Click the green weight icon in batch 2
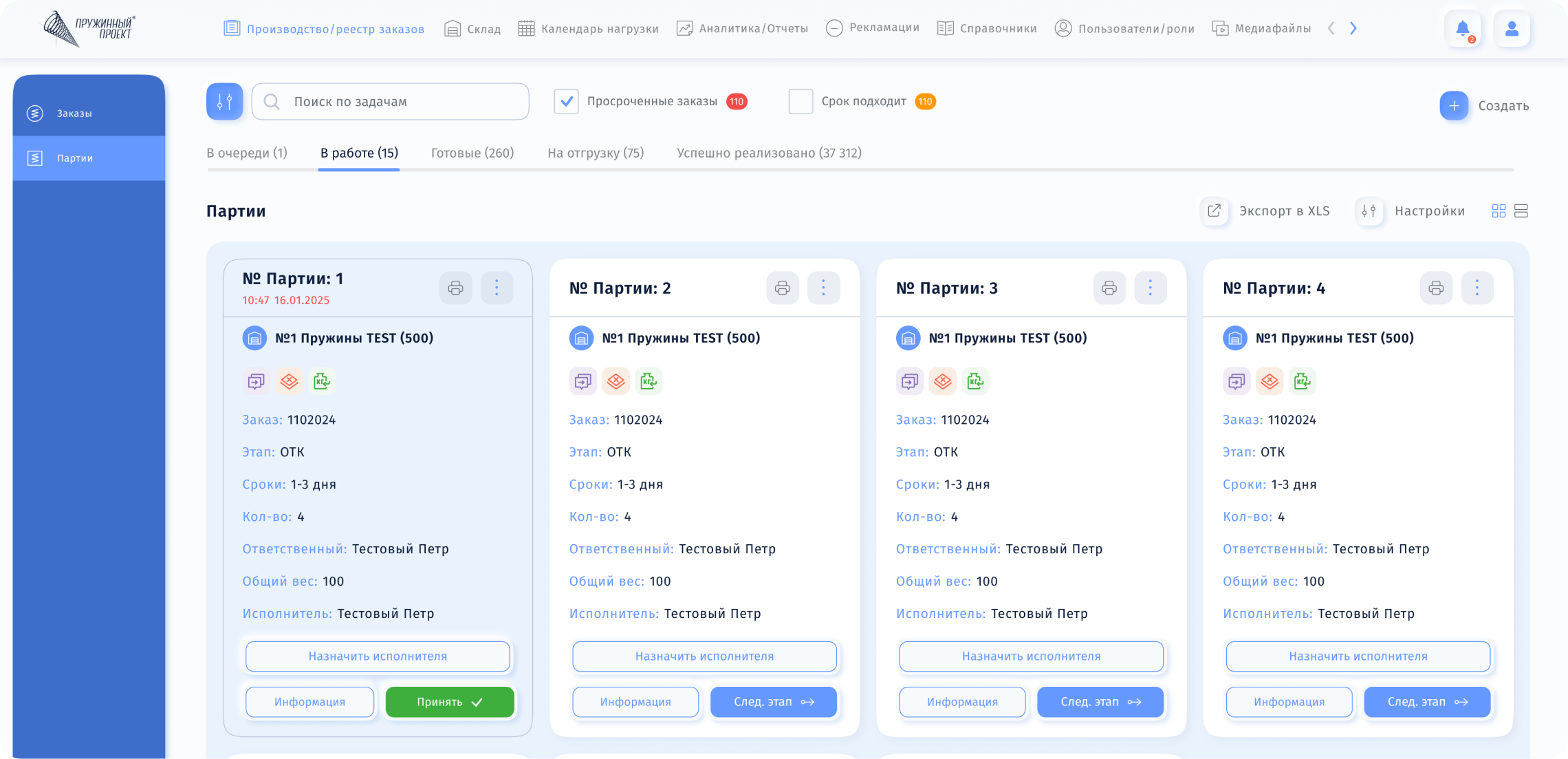Viewport: 1568px width, 759px height. point(649,381)
